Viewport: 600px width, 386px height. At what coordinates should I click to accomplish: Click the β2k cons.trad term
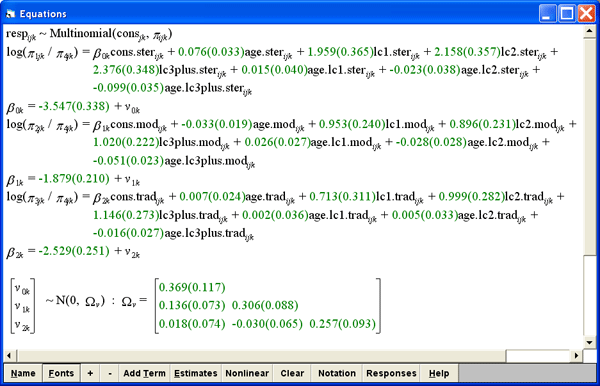coord(129,198)
